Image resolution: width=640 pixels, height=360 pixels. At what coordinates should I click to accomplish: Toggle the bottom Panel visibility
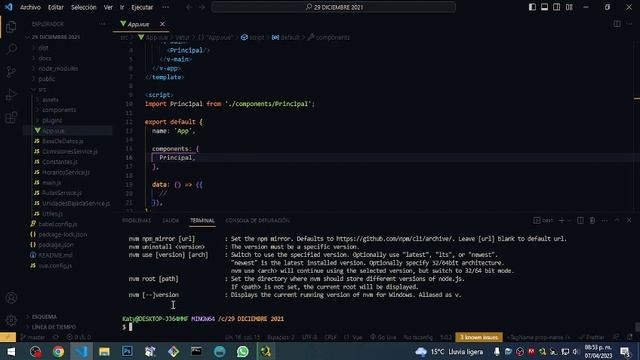pyautogui.click(x=544, y=7)
